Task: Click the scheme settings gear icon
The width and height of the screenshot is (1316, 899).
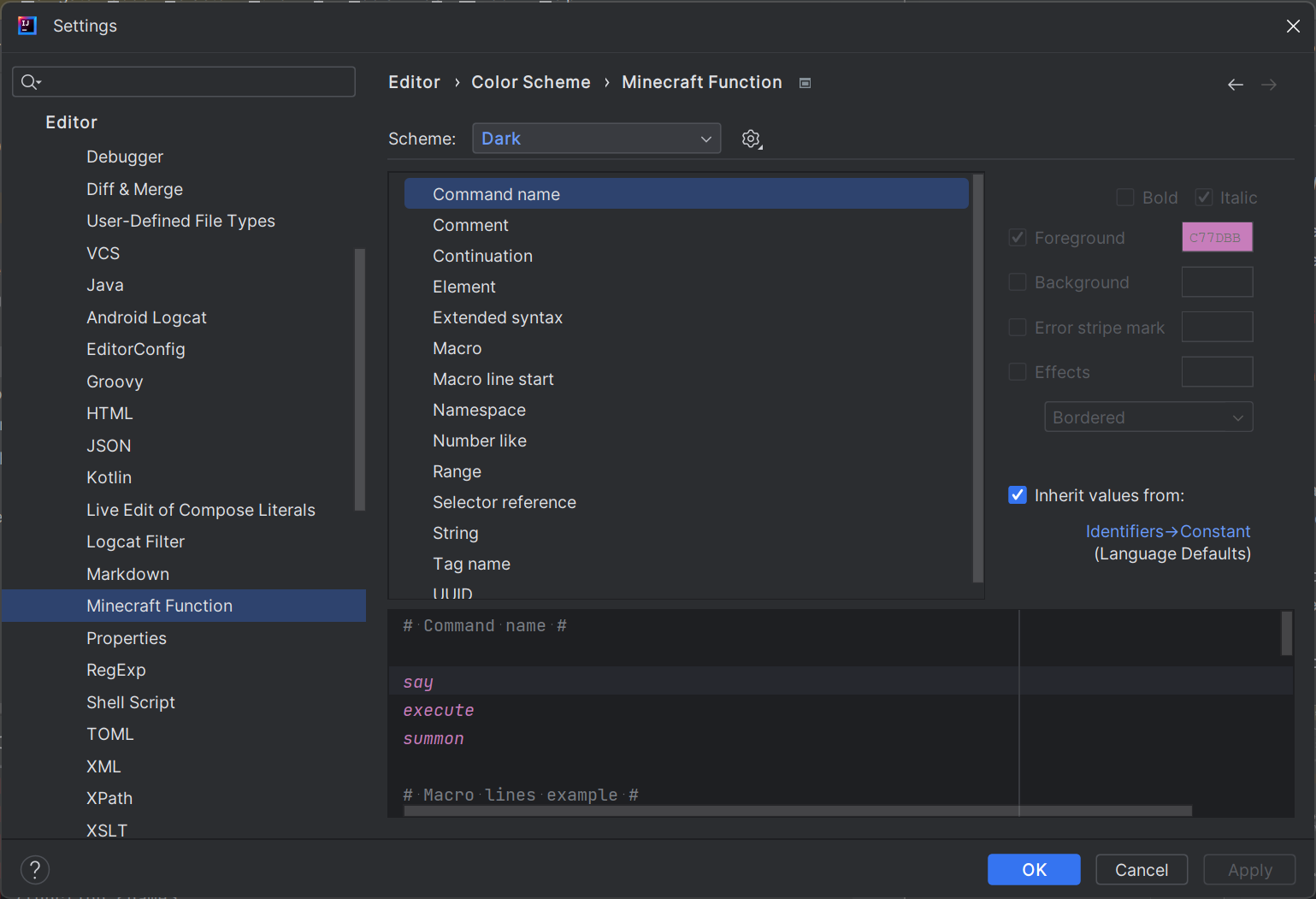Action: (751, 139)
